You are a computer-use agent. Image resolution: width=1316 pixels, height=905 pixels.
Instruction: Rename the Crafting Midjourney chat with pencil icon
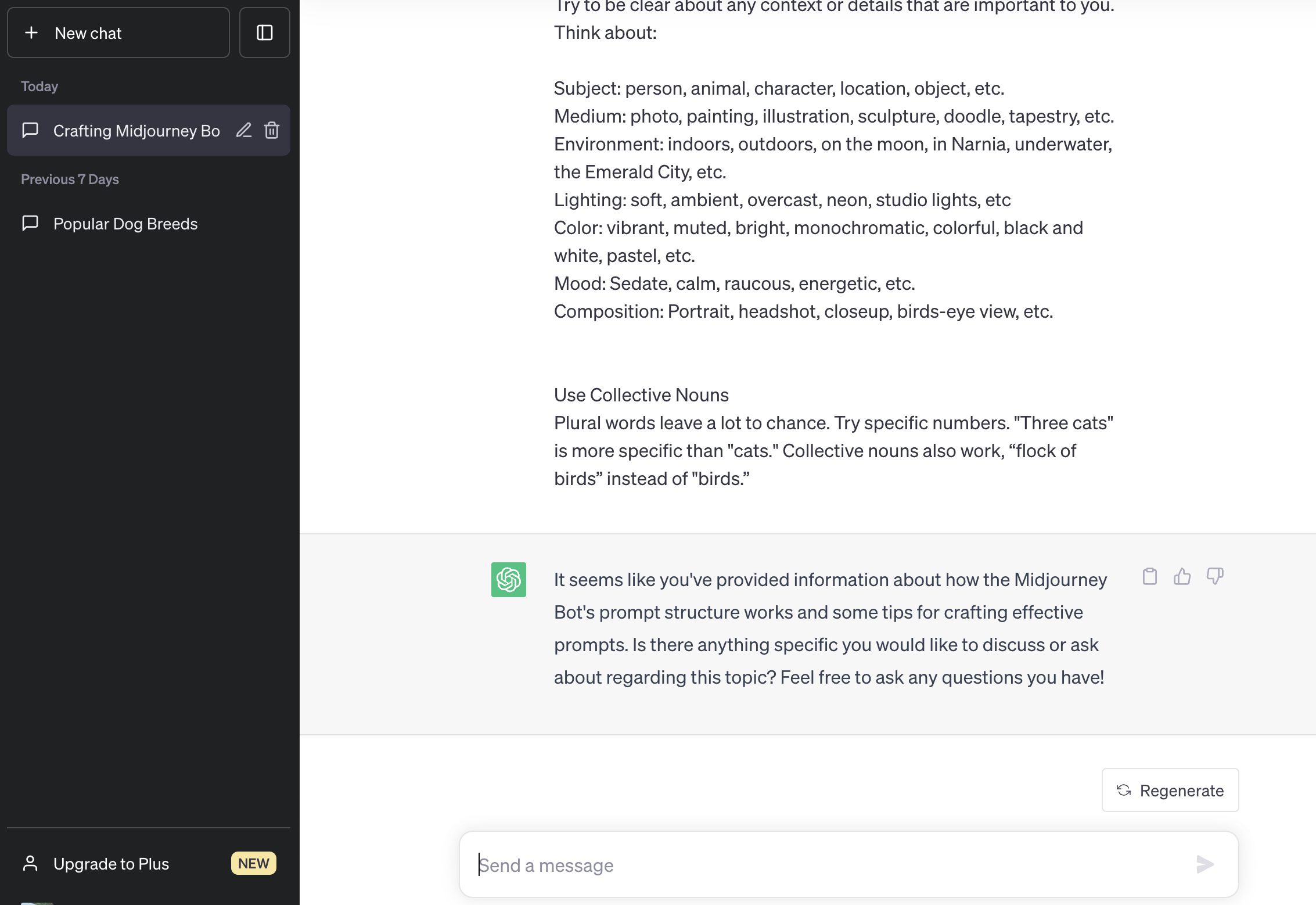coord(244,130)
